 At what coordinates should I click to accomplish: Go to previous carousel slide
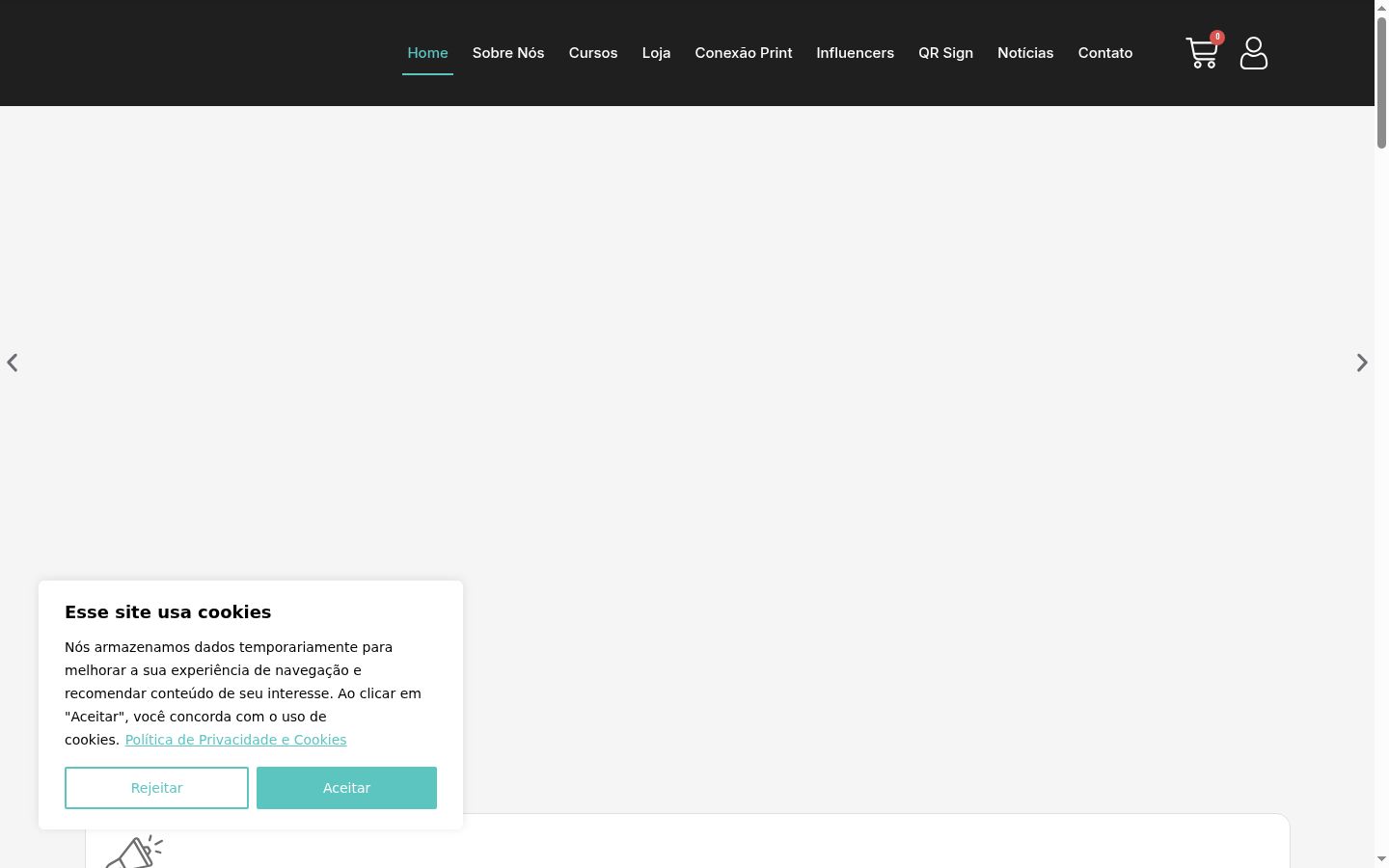click(13, 363)
